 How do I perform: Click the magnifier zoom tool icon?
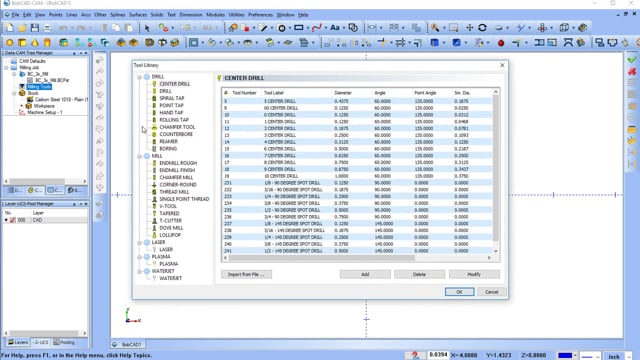pos(435,28)
